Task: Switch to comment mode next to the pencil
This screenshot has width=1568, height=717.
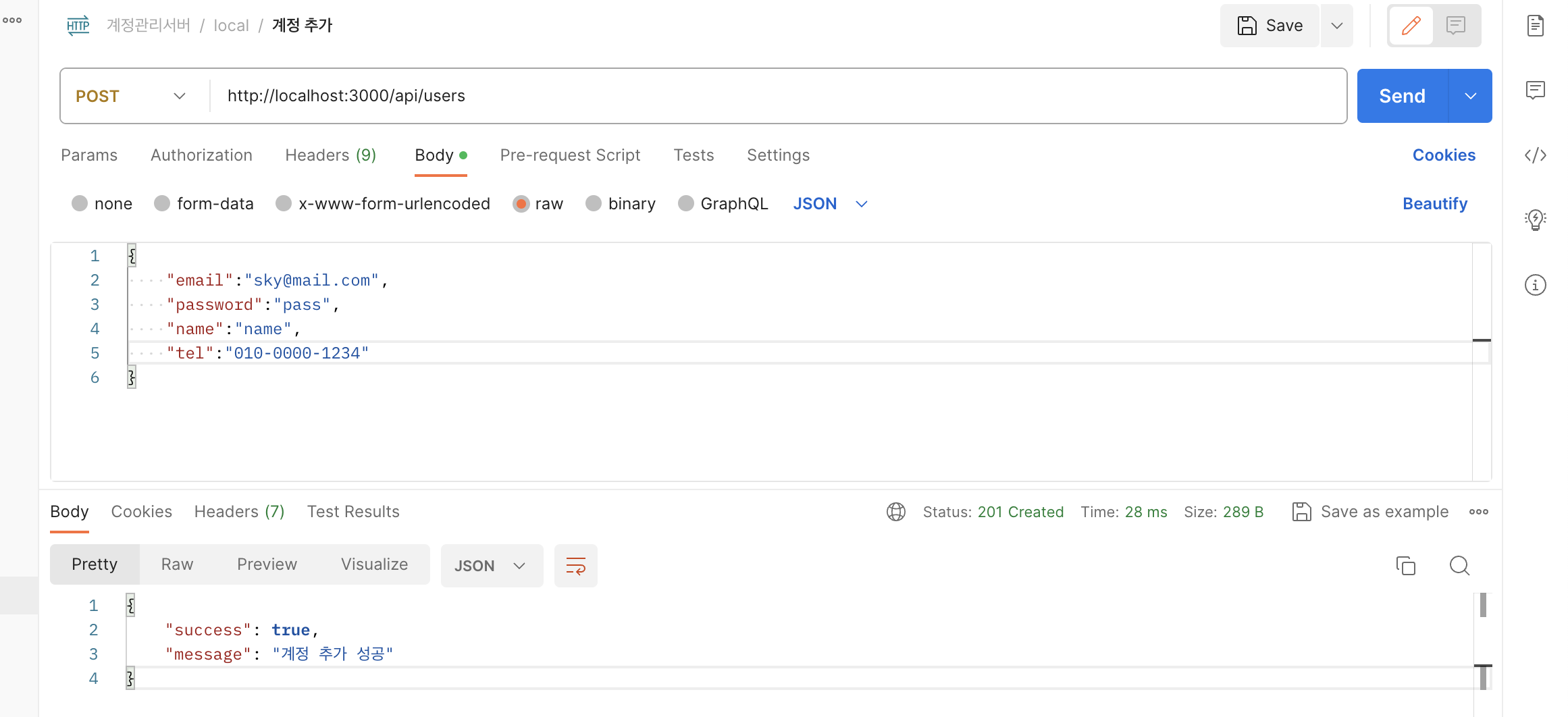Action: tap(1456, 26)
